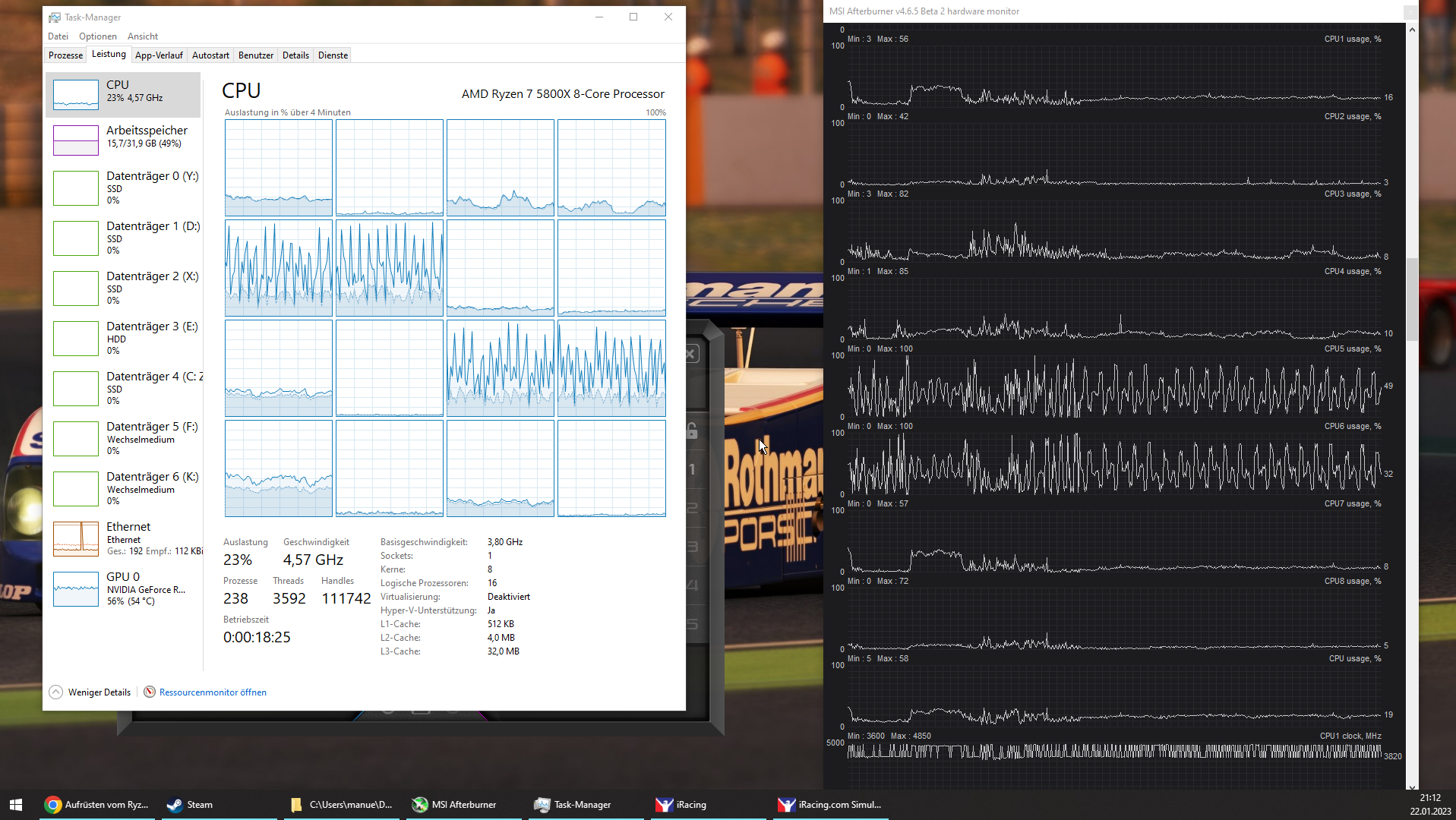Click the taskbar clock and date
This screenshot has width=1456, height=820.
click(x=1430, y=805)
